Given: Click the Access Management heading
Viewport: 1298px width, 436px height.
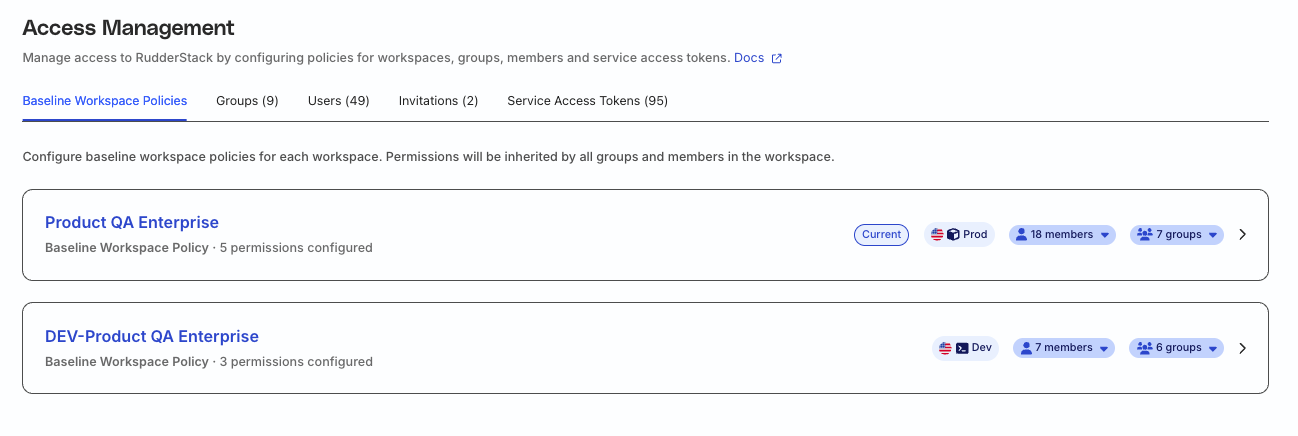Looking at the screenshot, I should click(x=128, y=28).
